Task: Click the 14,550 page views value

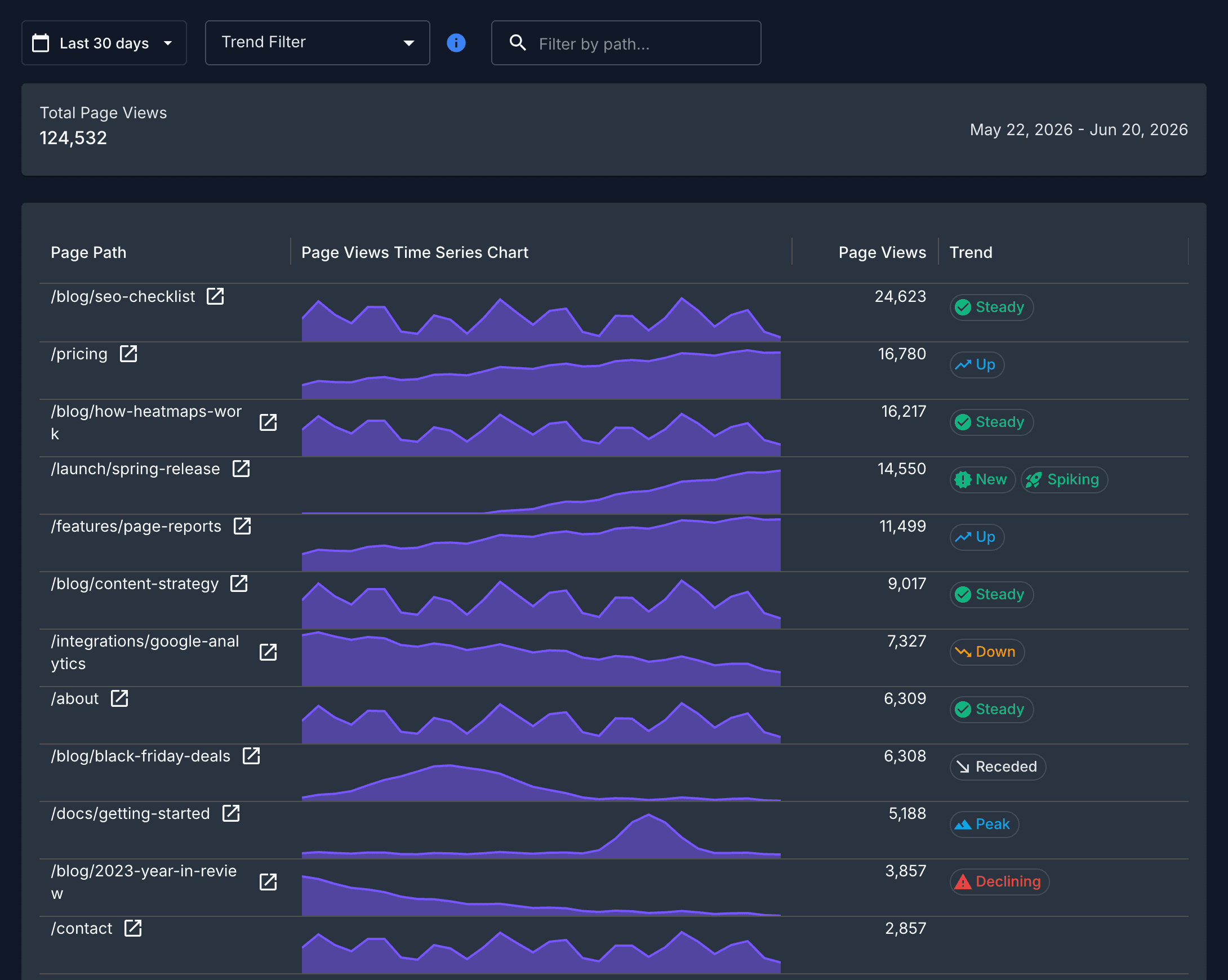Action: (902, 469)
